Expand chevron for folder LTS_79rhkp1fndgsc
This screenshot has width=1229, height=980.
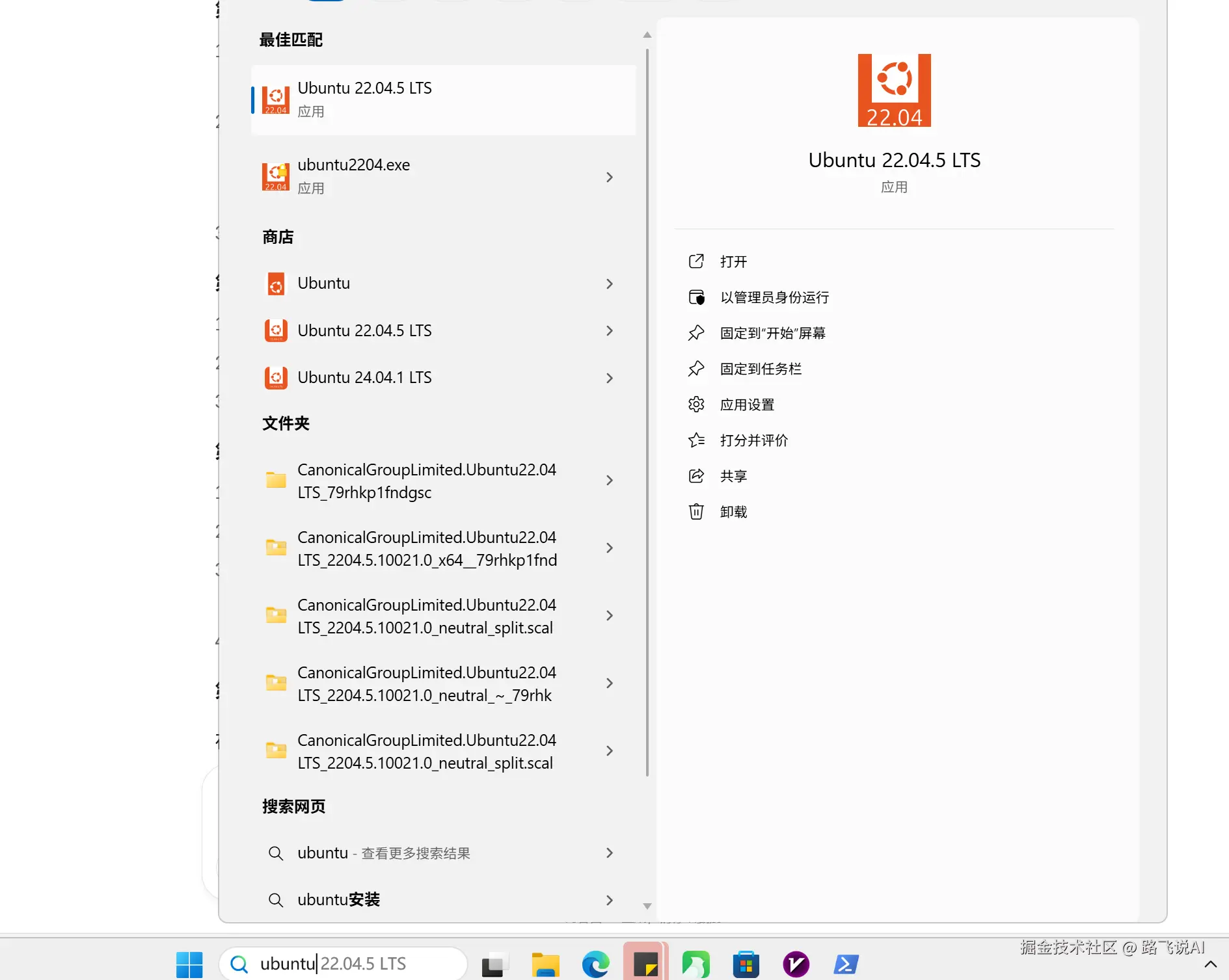point(610,480)
